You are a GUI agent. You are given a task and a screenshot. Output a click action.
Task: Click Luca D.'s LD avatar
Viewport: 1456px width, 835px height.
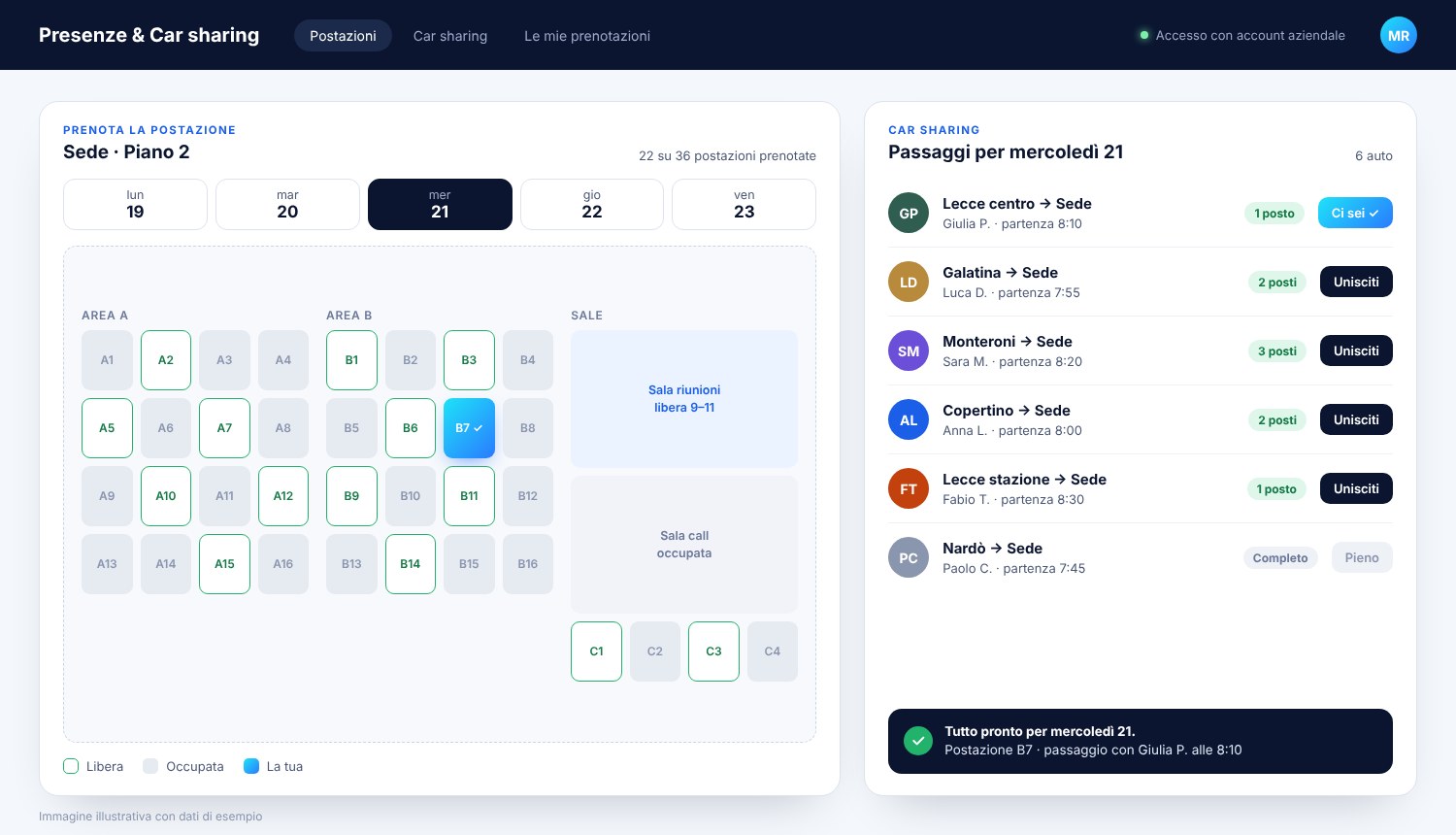pos(909,283)
